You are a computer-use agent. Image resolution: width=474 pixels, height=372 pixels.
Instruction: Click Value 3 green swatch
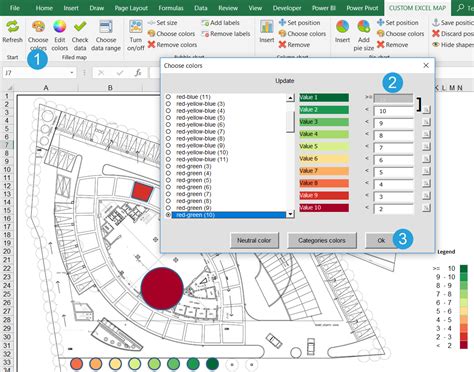click(324, 122)
